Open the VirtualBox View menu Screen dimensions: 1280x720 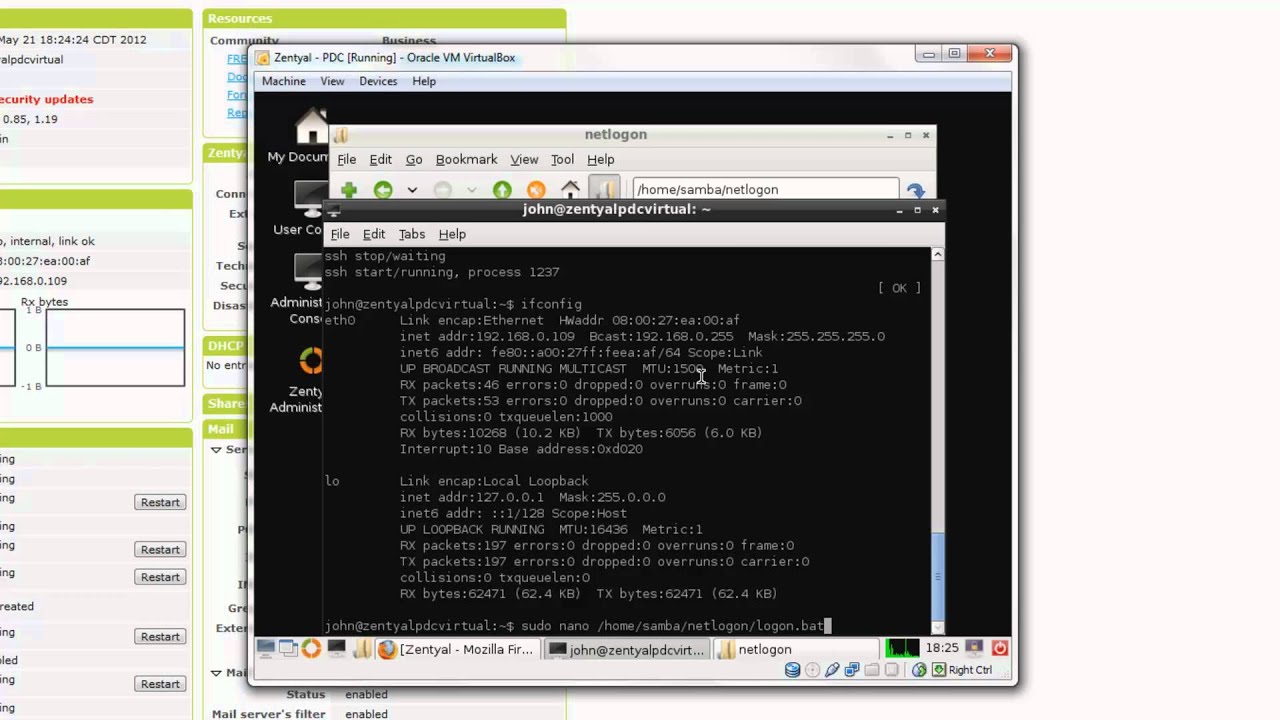tap(332, 81)
